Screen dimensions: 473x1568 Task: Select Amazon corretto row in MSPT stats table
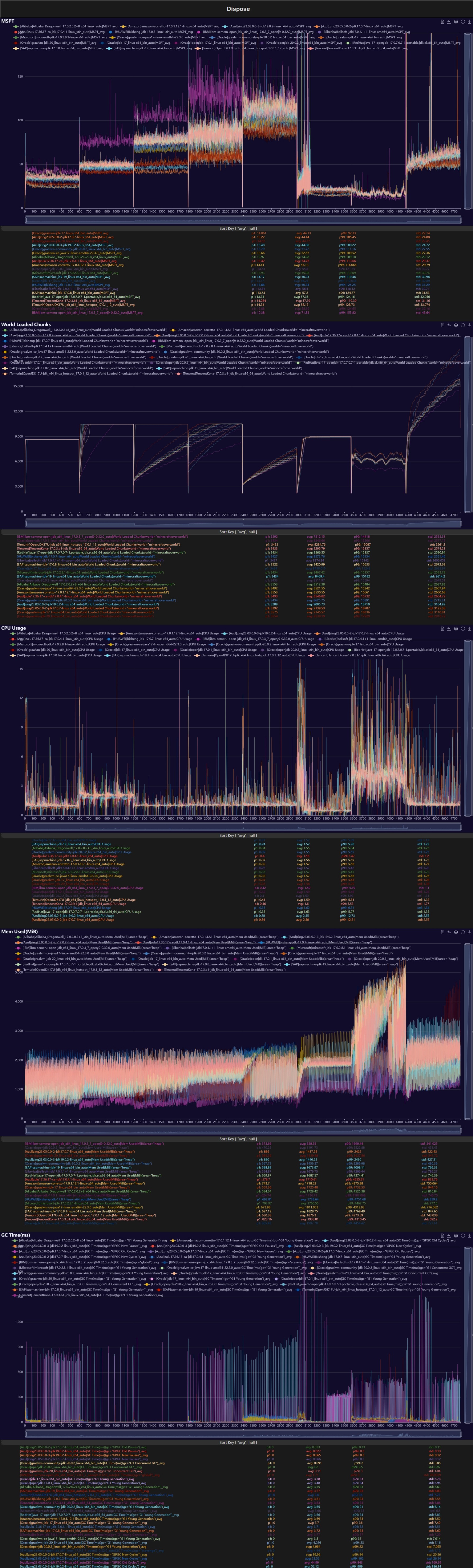point(236,265)
